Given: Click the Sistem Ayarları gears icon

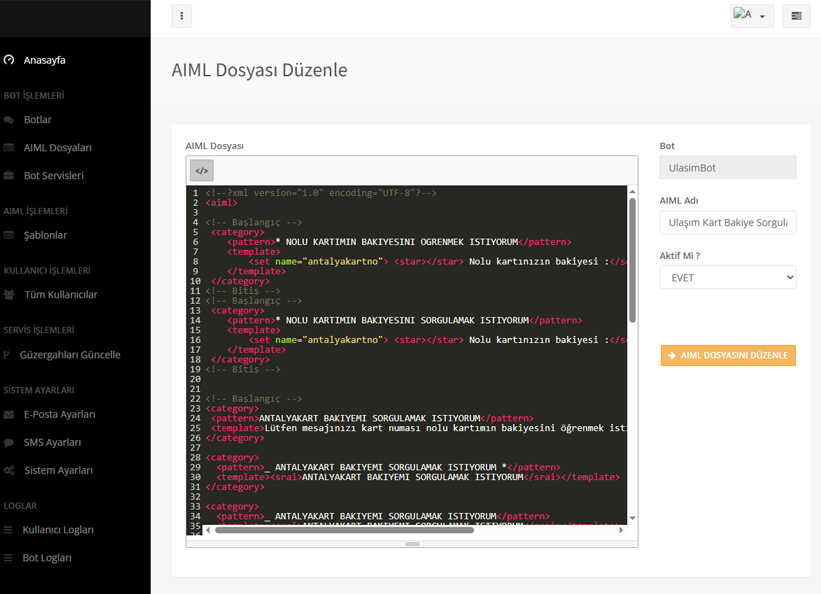Looking at the screenshot, I should (x=9, y=471).
